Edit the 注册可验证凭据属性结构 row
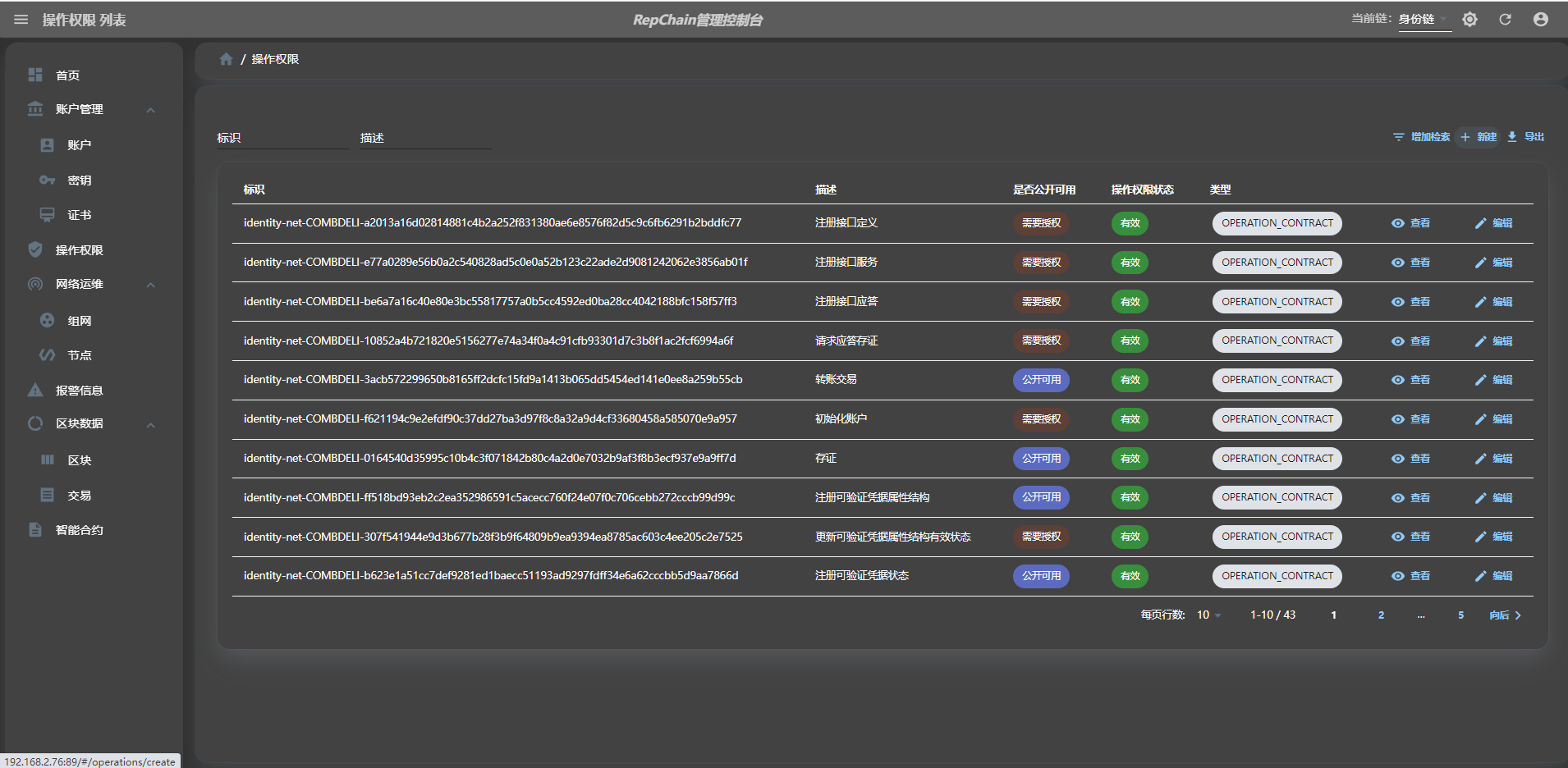 point(1494,498)
